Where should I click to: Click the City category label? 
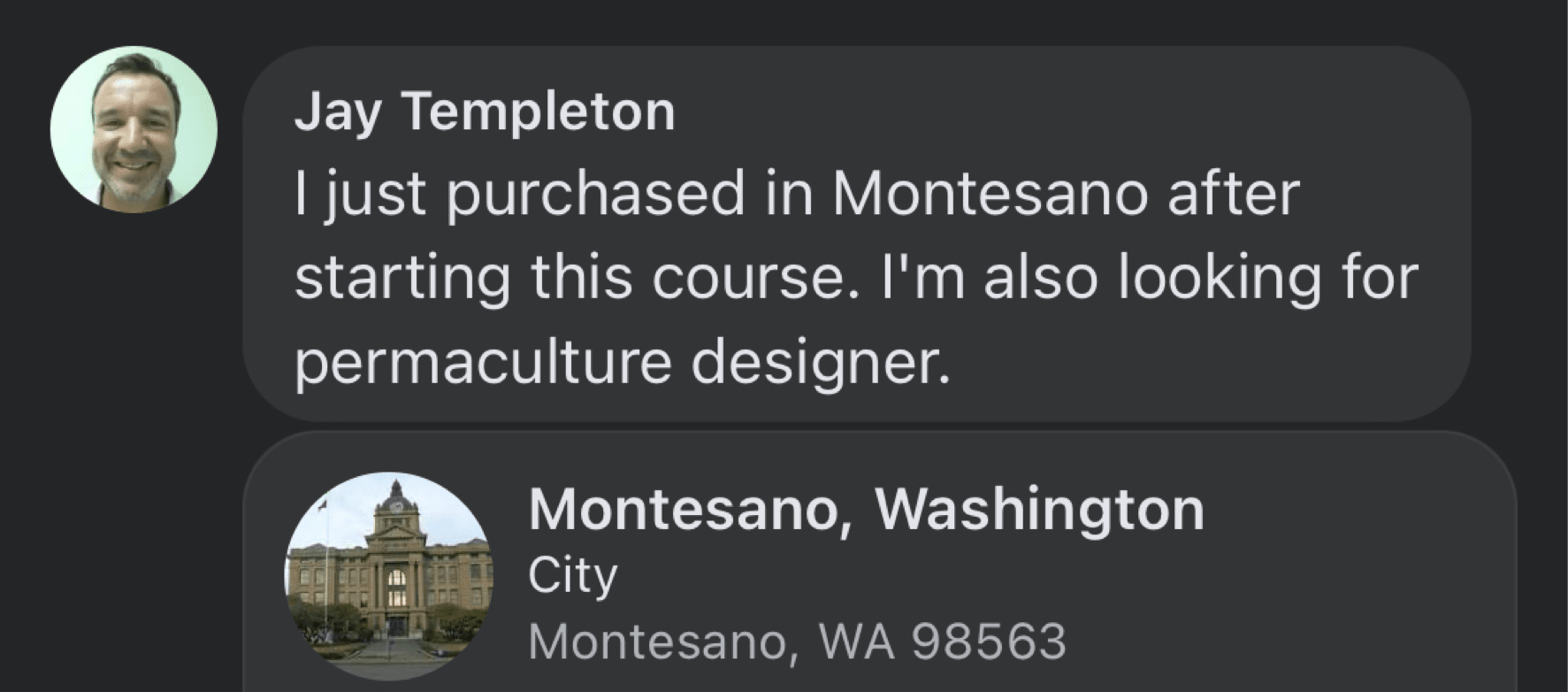572,576
